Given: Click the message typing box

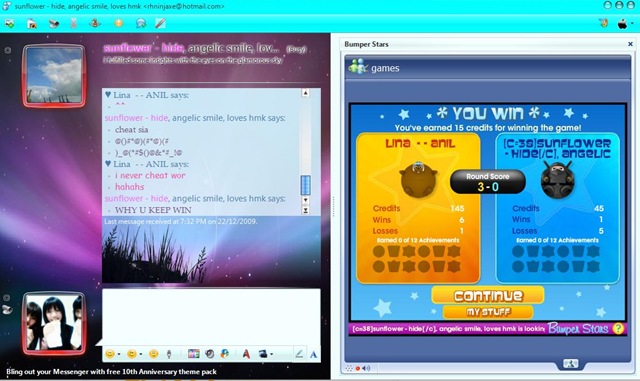Looking at the screenshot, I should click(211, 316).
